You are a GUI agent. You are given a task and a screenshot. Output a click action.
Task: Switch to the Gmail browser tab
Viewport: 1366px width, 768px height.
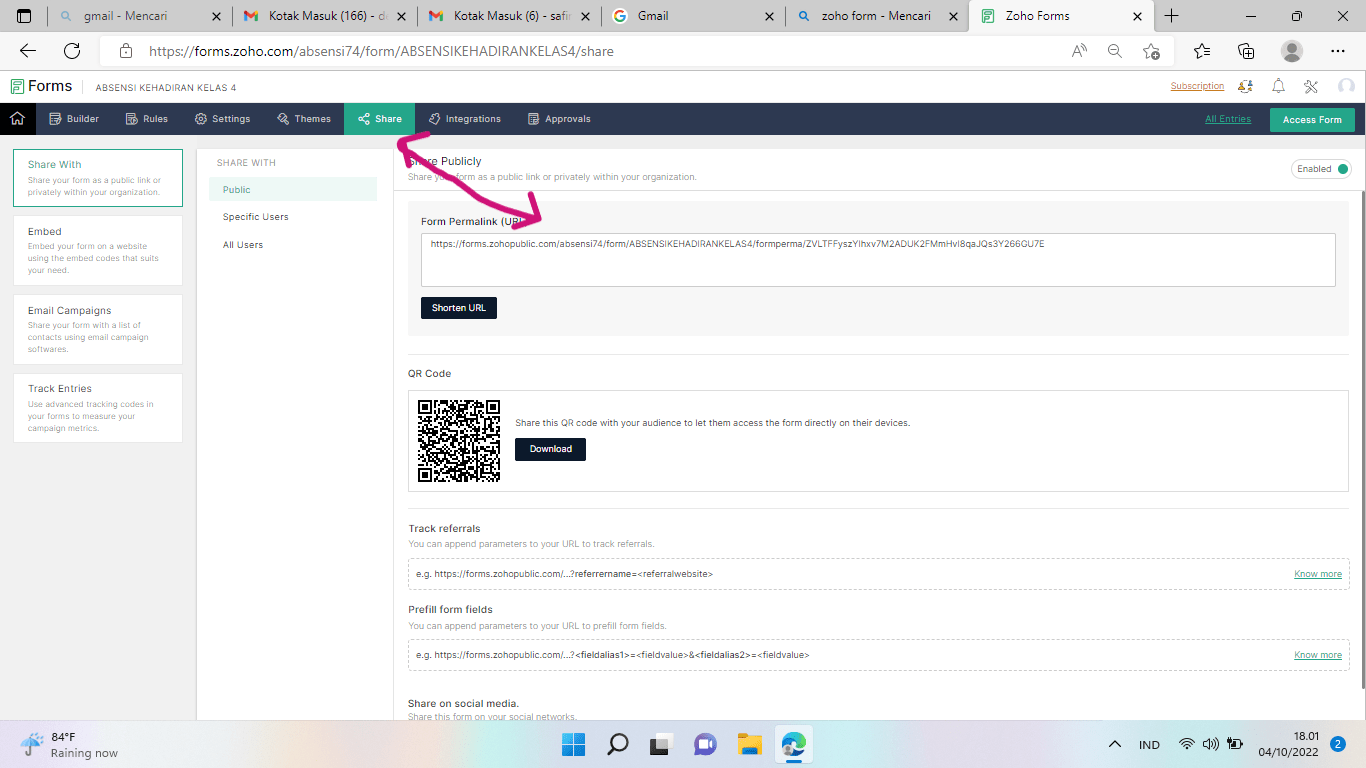pyautogui.click(x=692, y=16)
